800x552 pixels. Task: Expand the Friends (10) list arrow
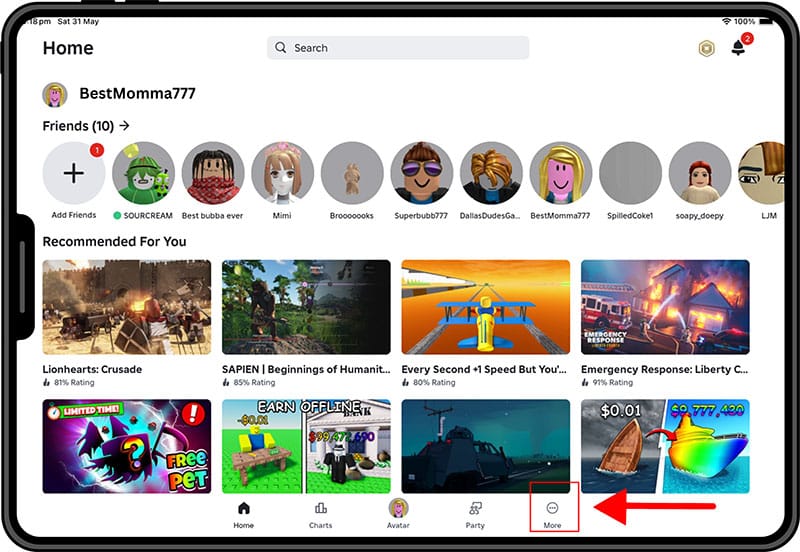tap(124, 126)
